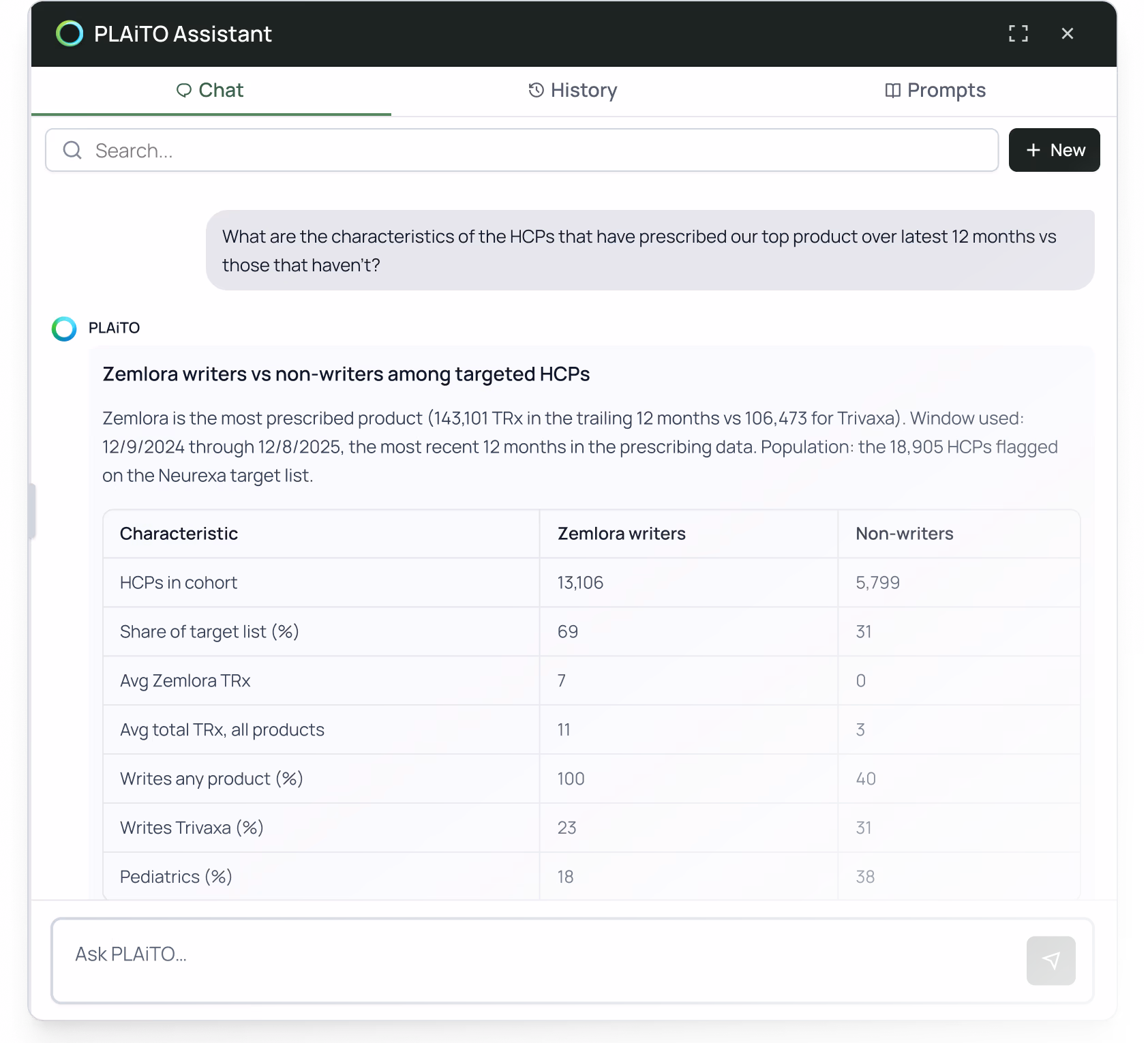Screen dimensions: 1148x1043
Task: Switch to the Chat tab
Action: click(x=211, y=91)
